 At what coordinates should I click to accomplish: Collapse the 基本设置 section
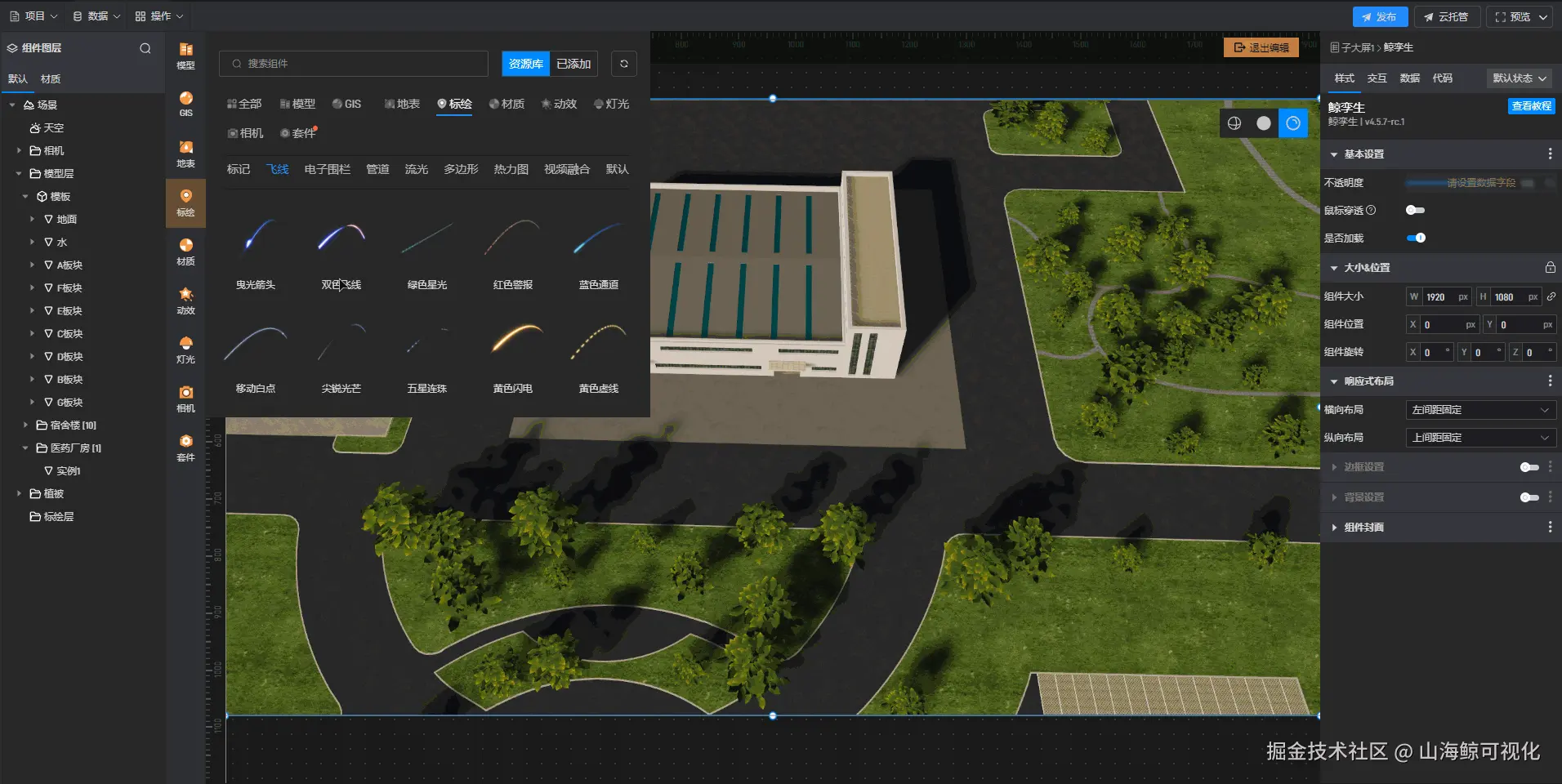(1334, 154)
